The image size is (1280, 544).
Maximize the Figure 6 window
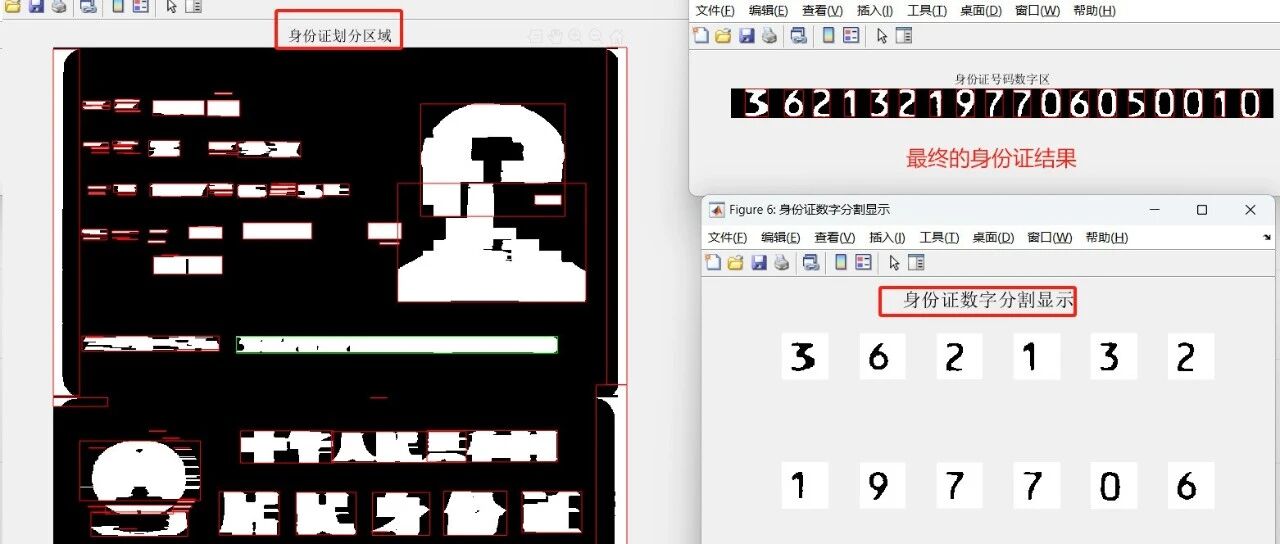pyautogui.click(x=1202, y=210)
